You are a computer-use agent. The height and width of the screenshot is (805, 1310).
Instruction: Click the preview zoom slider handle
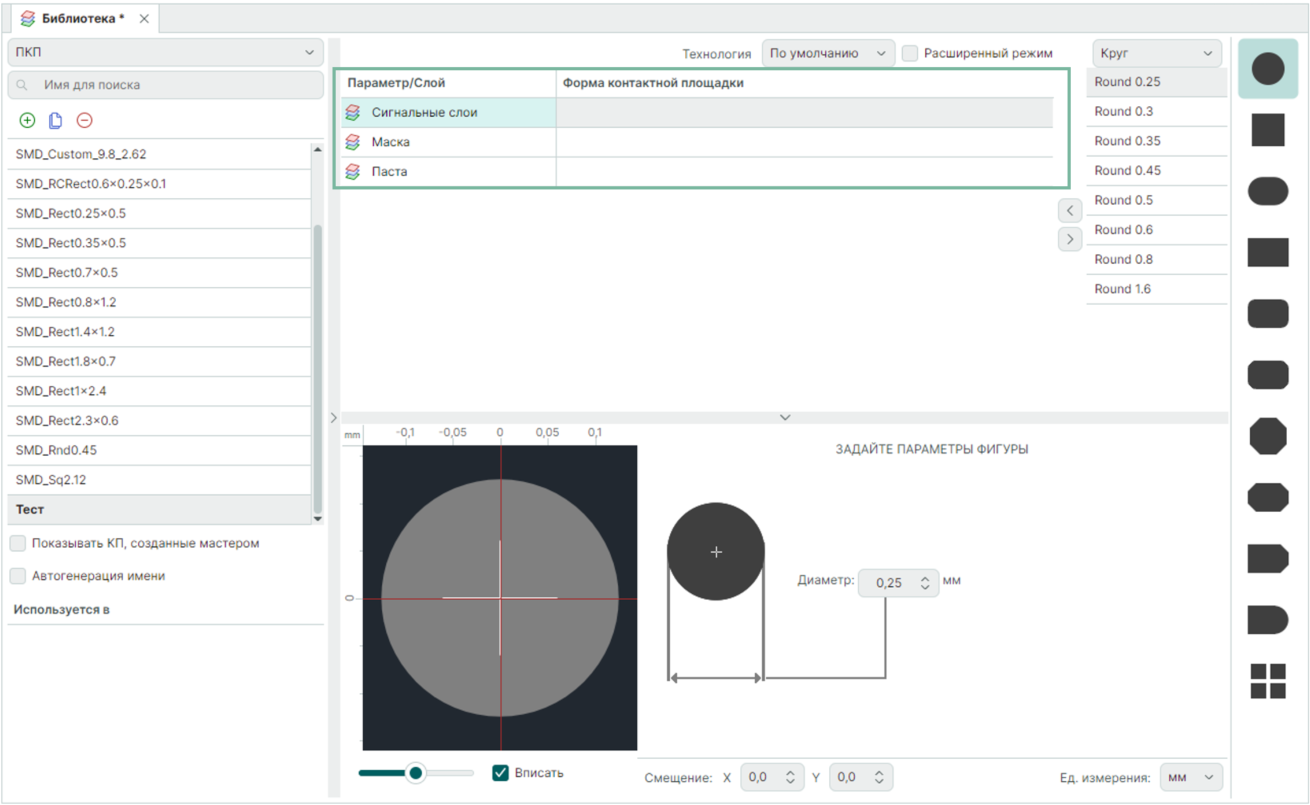pos(416,773)
